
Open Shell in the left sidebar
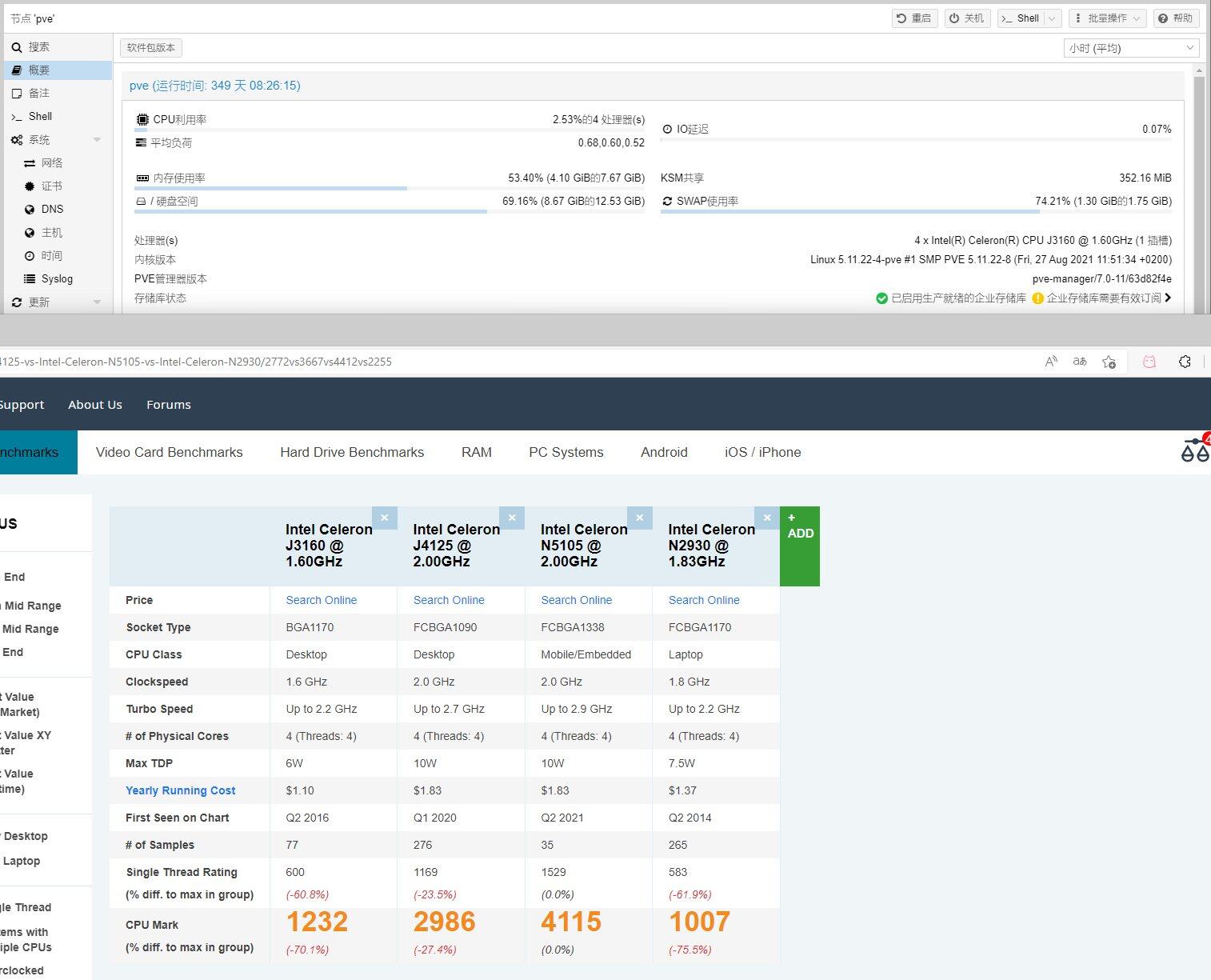tap(58, 117)
